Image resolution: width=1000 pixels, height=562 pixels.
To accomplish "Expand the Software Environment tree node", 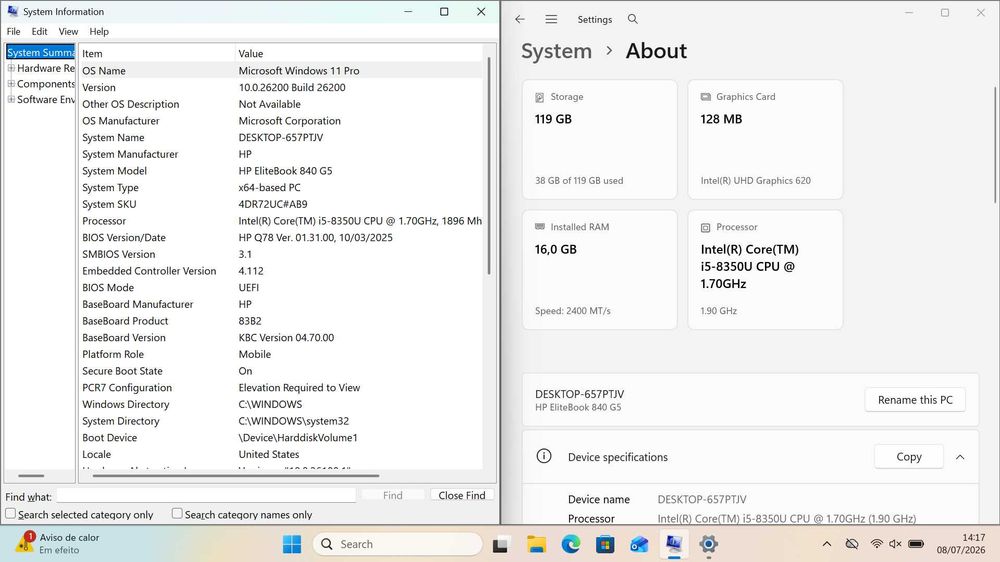I will pyautogui.click(x=11, y=99).
